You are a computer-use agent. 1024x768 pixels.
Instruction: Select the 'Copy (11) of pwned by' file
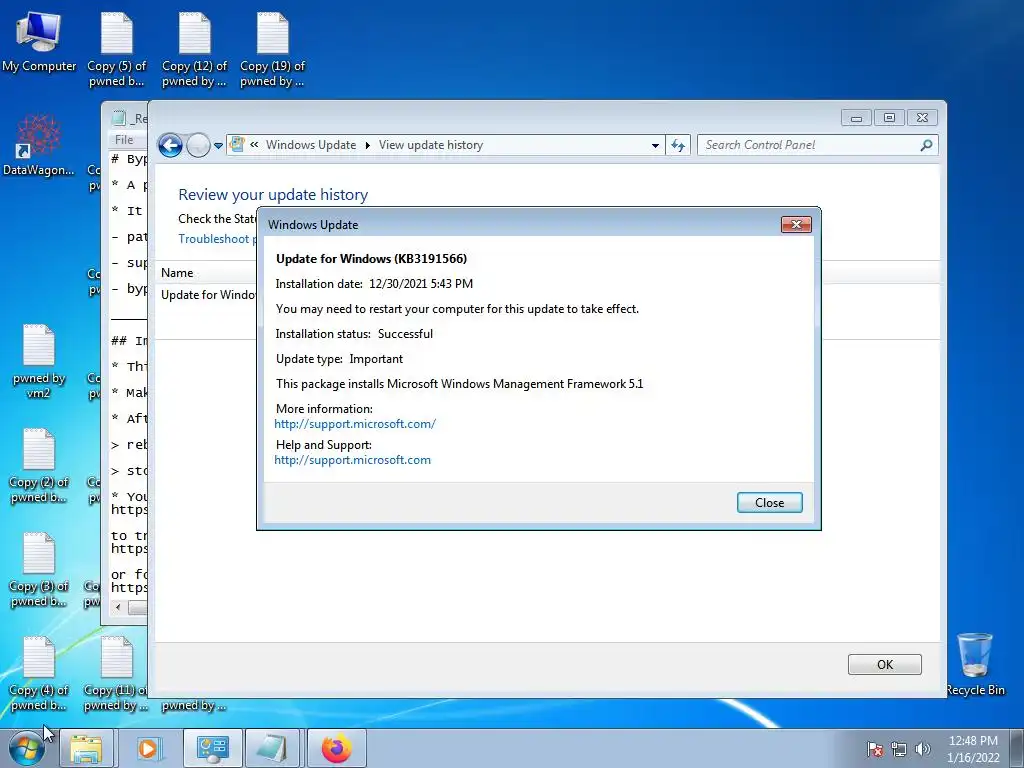(116, 673)
